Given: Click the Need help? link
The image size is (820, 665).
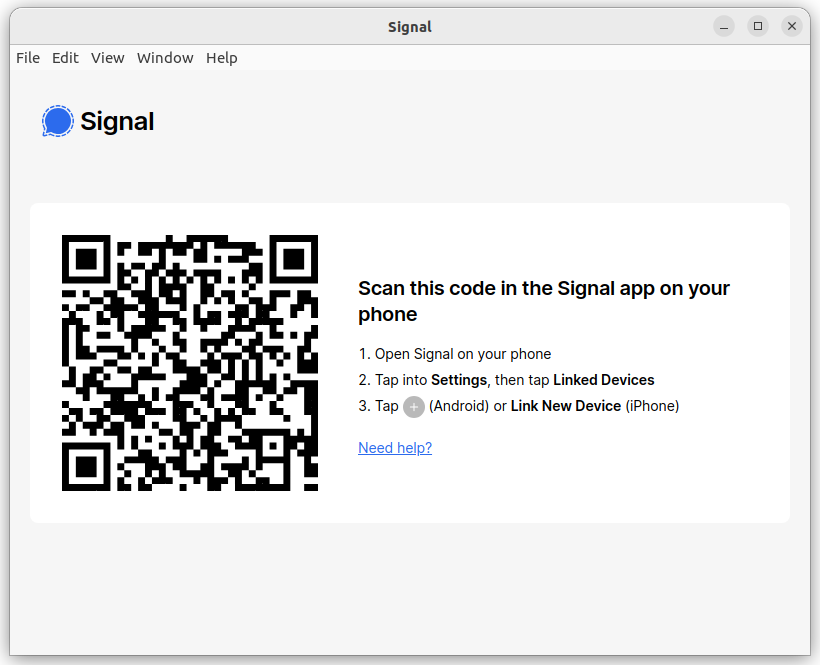Looking at the screenshot, I should click(395, 448).
